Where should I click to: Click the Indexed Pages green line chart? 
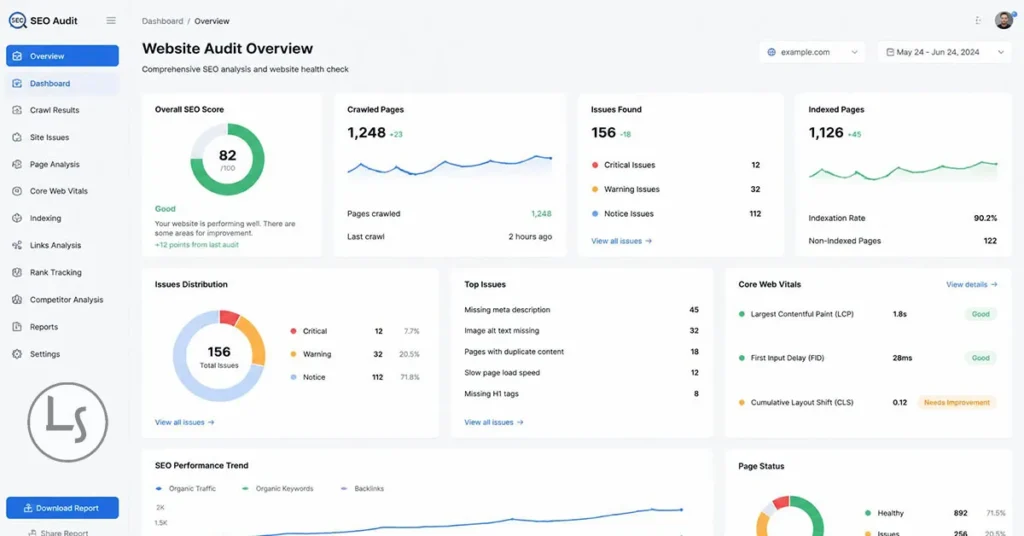(x=903, y=170)
